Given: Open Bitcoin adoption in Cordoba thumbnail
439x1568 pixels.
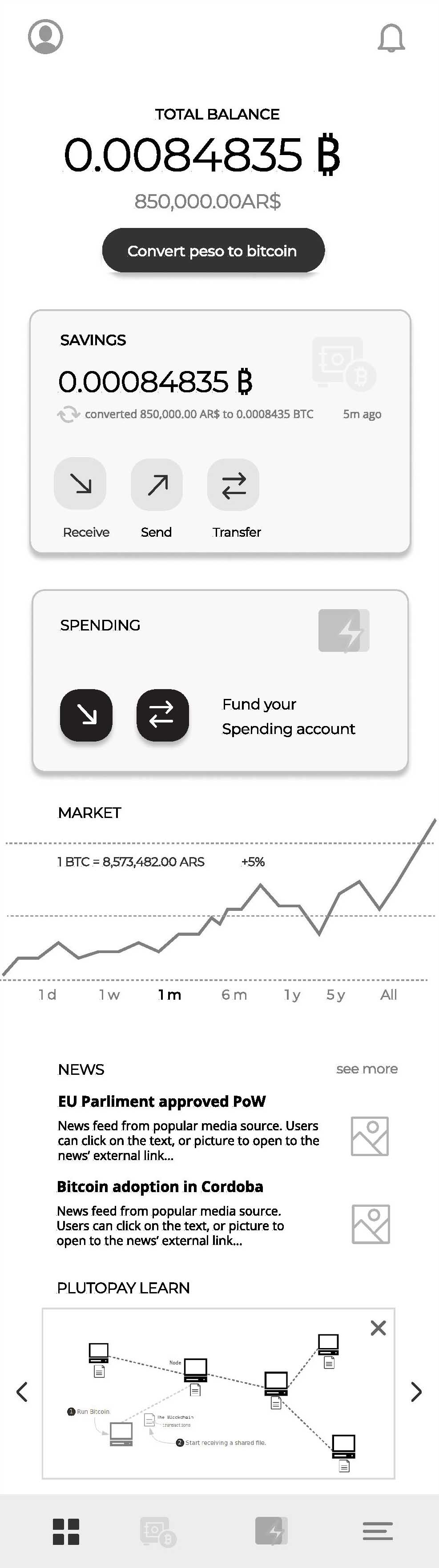Looking at the screenshot, I should tap(371, 1224).
